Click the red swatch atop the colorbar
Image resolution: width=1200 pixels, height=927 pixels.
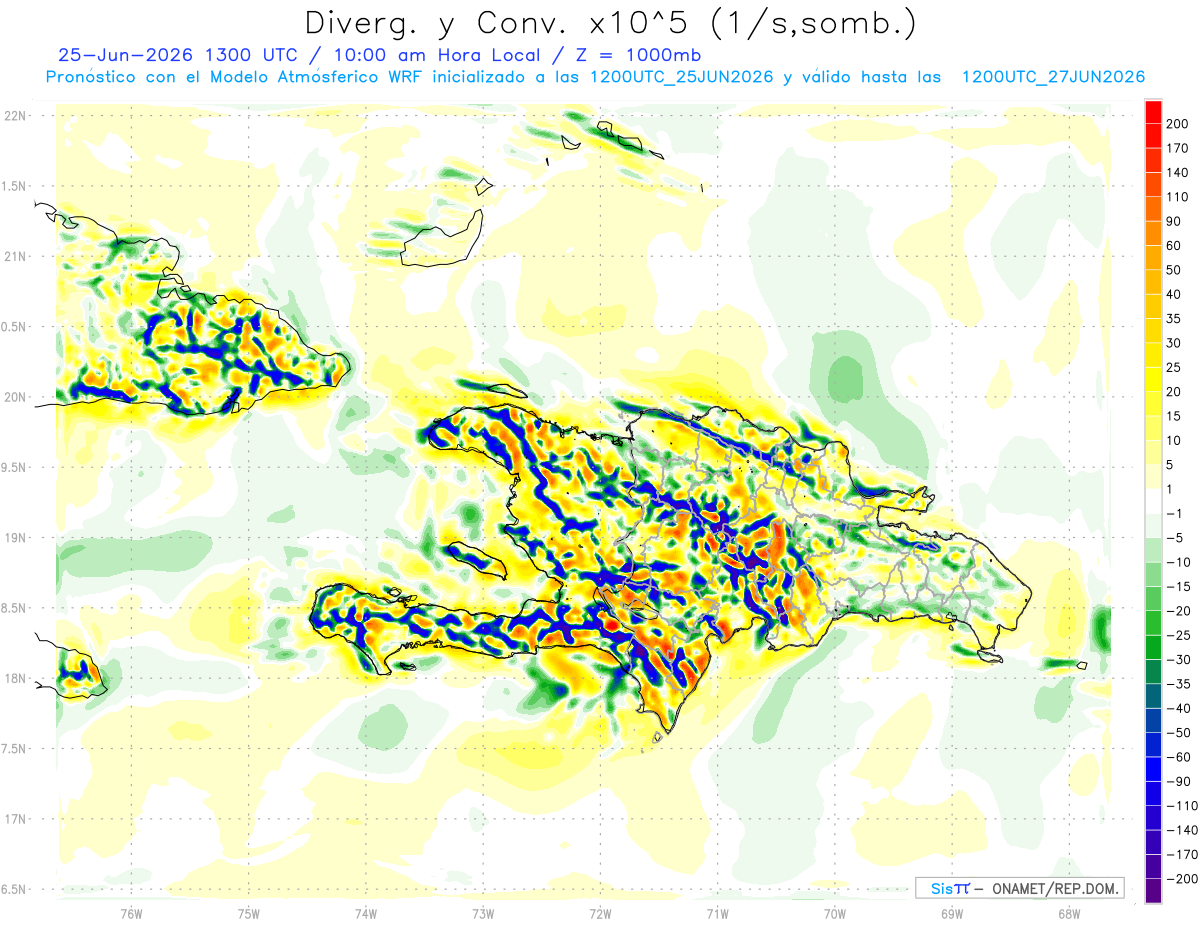(x=1153, y=112)
